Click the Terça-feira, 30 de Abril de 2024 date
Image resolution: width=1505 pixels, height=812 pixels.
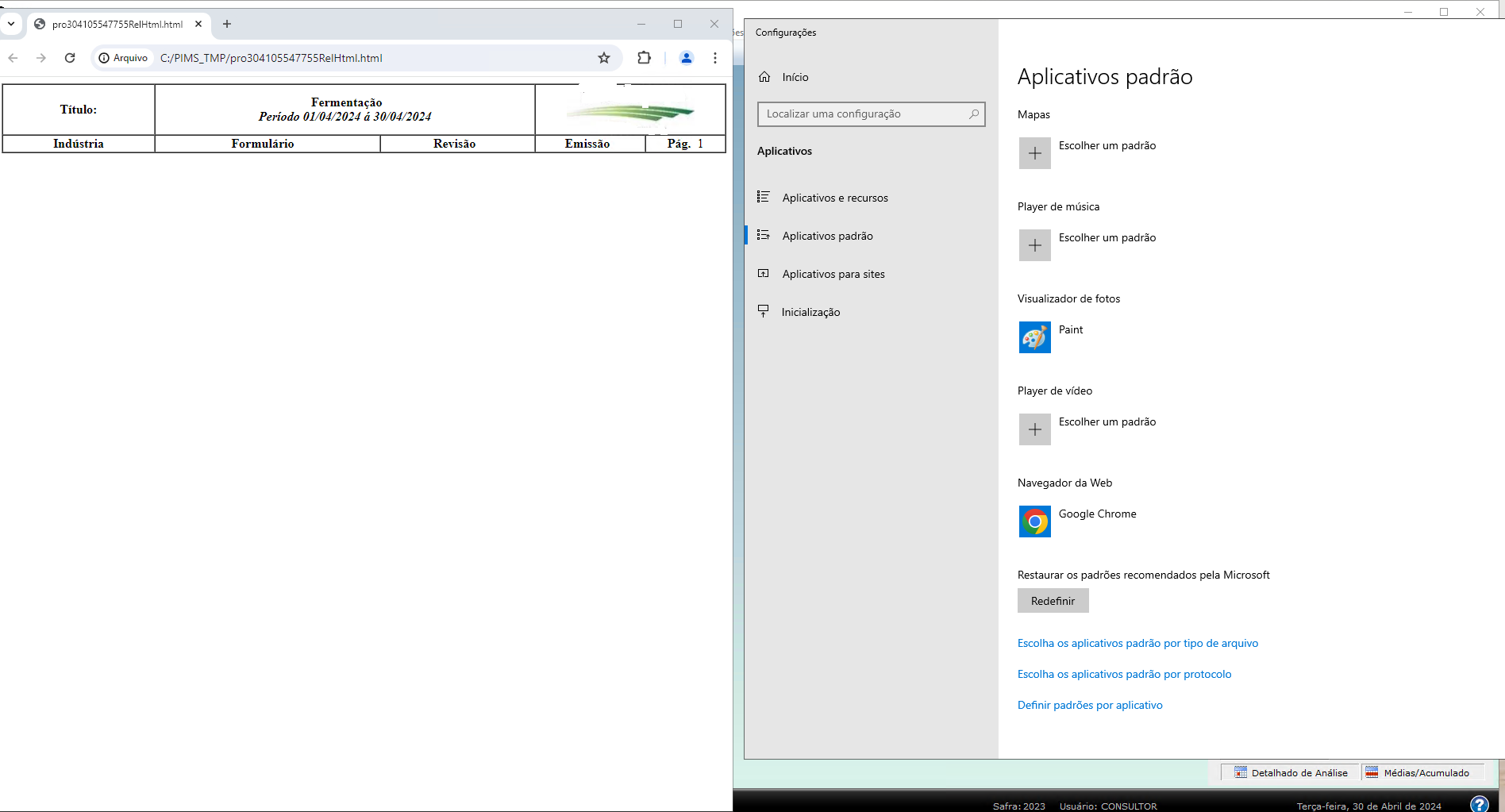(1369, 806)
